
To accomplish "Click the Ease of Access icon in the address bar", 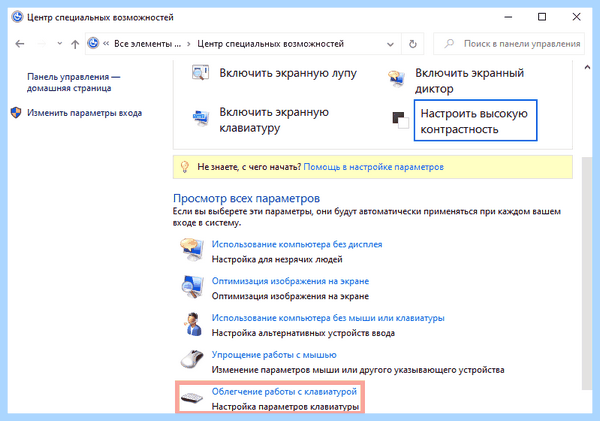I will coord(93,43).
